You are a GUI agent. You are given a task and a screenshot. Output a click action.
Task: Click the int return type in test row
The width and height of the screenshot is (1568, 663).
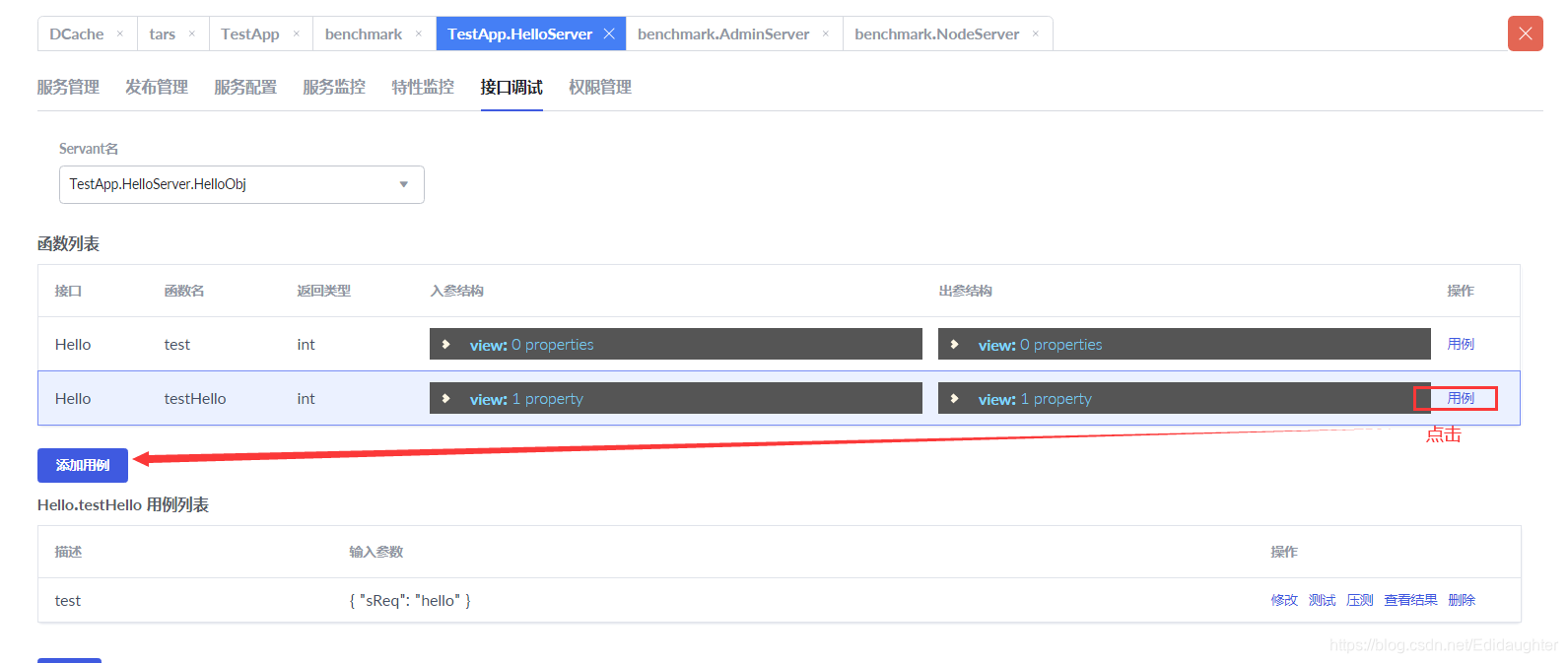point(306,344)
